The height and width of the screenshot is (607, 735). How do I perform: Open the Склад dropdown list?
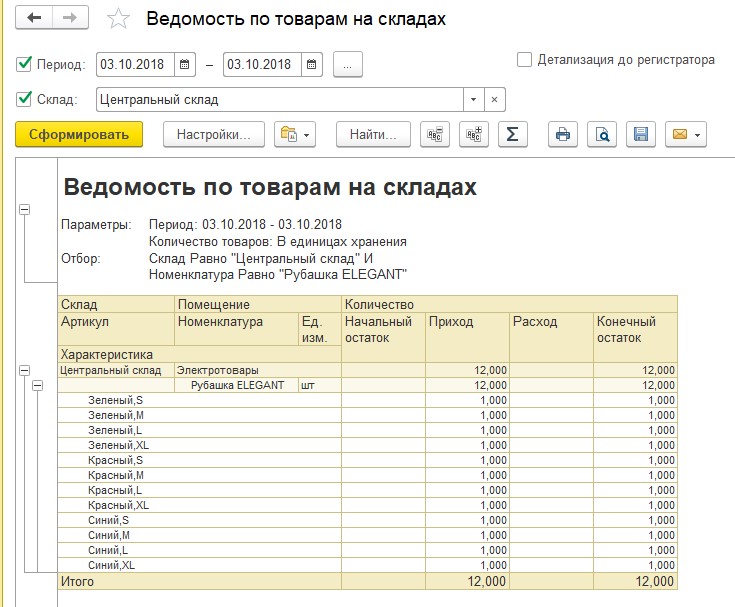coord(473,99)
